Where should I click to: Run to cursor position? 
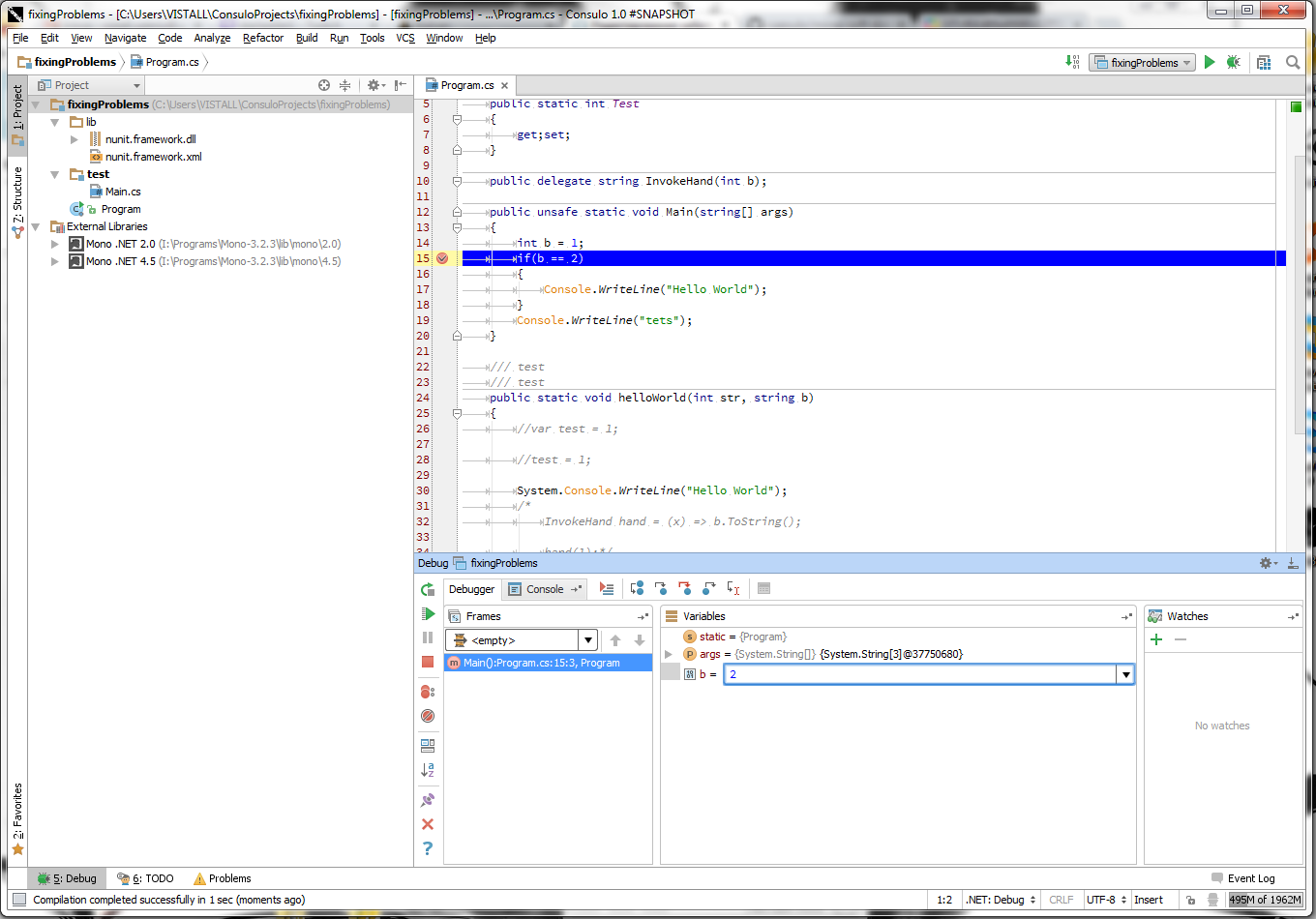tap(733, 588)
